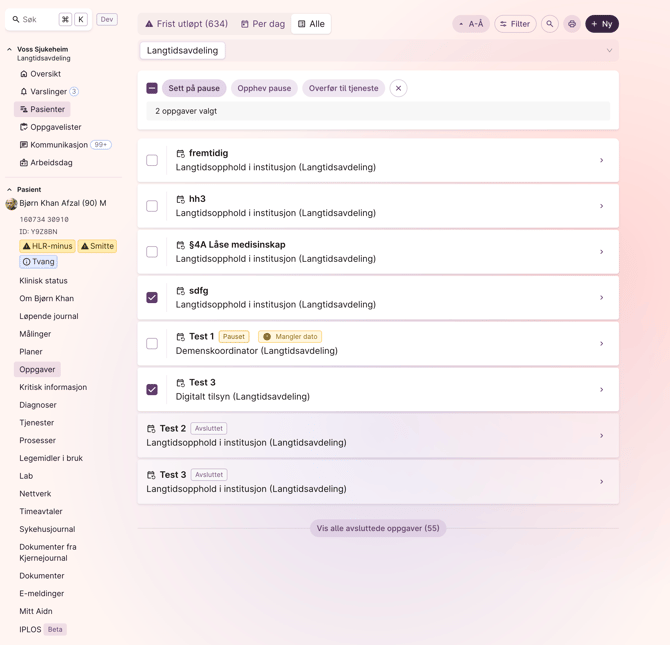Check the fremtidig task checkbox
This screenshot has width=670, height=645.
(x=152, y=160)
